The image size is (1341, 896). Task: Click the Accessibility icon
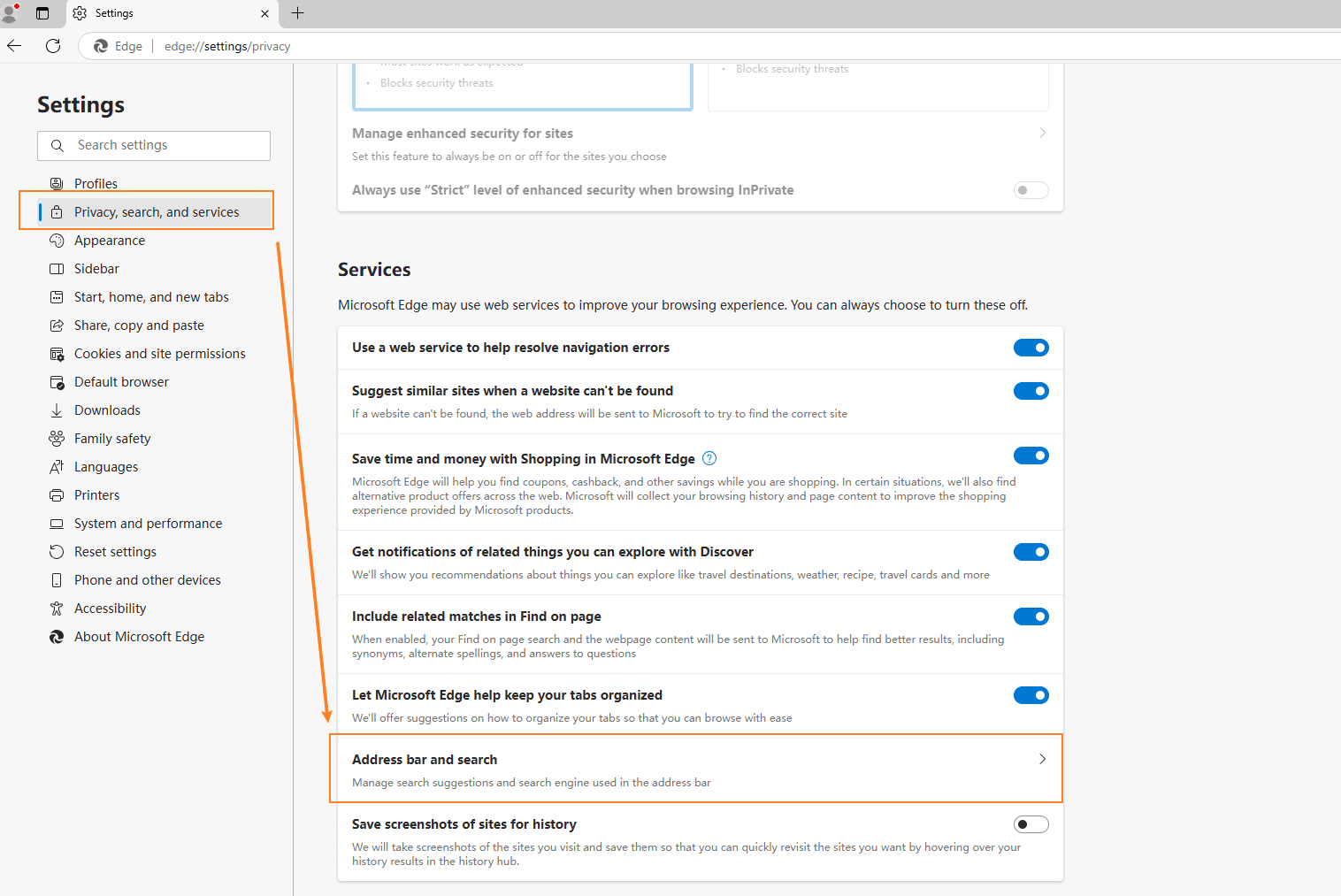click(x=57, y=609)
